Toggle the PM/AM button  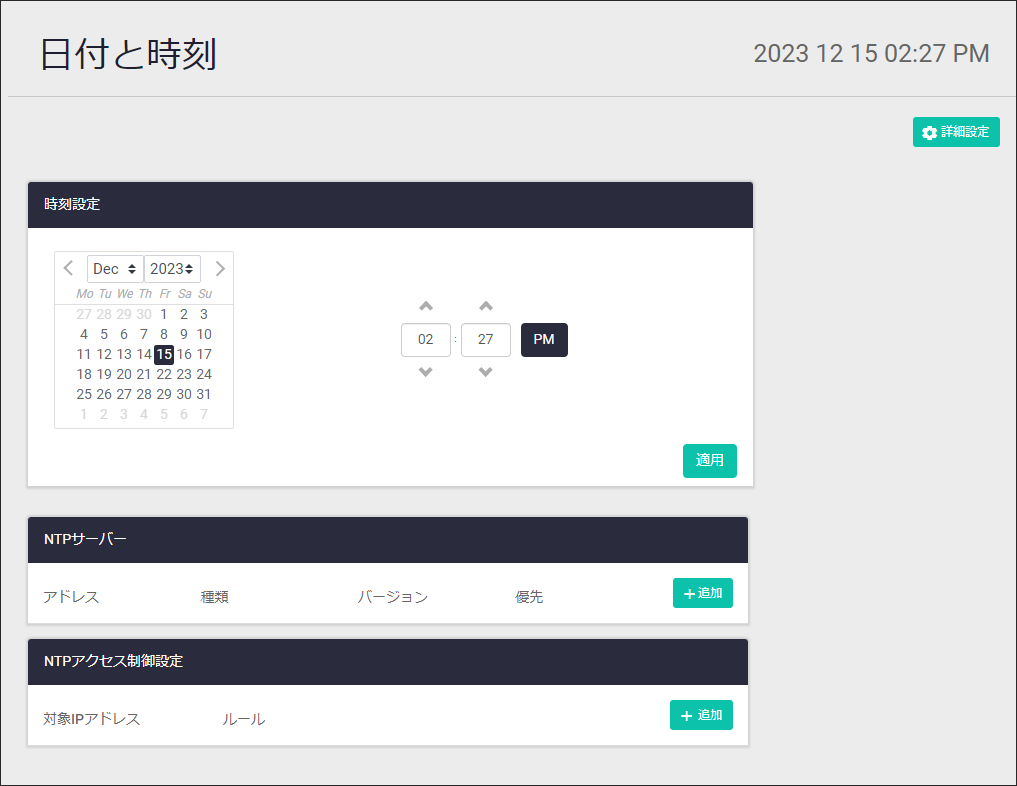tap(544, 339)
